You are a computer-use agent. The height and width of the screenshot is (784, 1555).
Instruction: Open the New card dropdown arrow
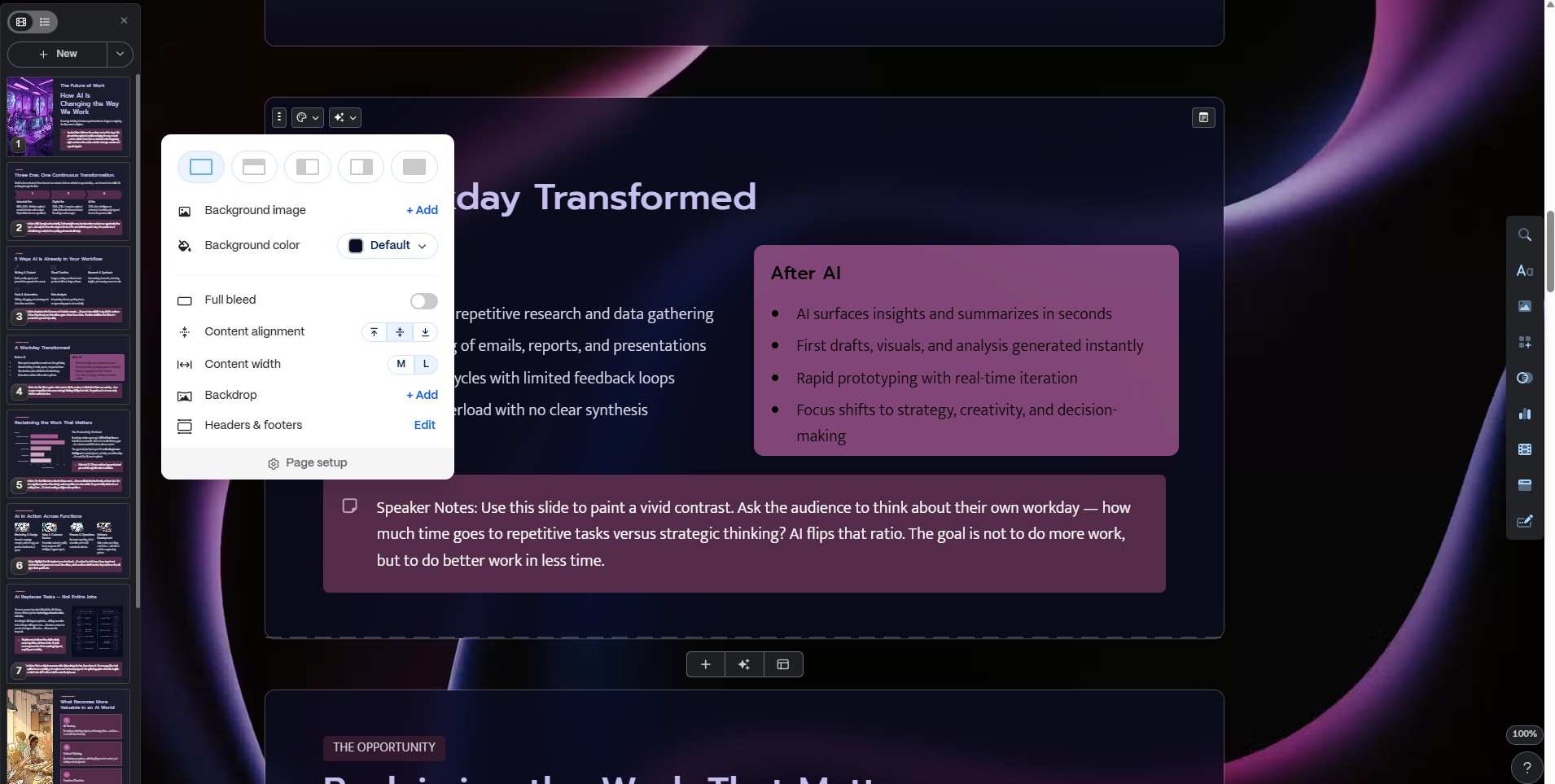pos(120,54)
